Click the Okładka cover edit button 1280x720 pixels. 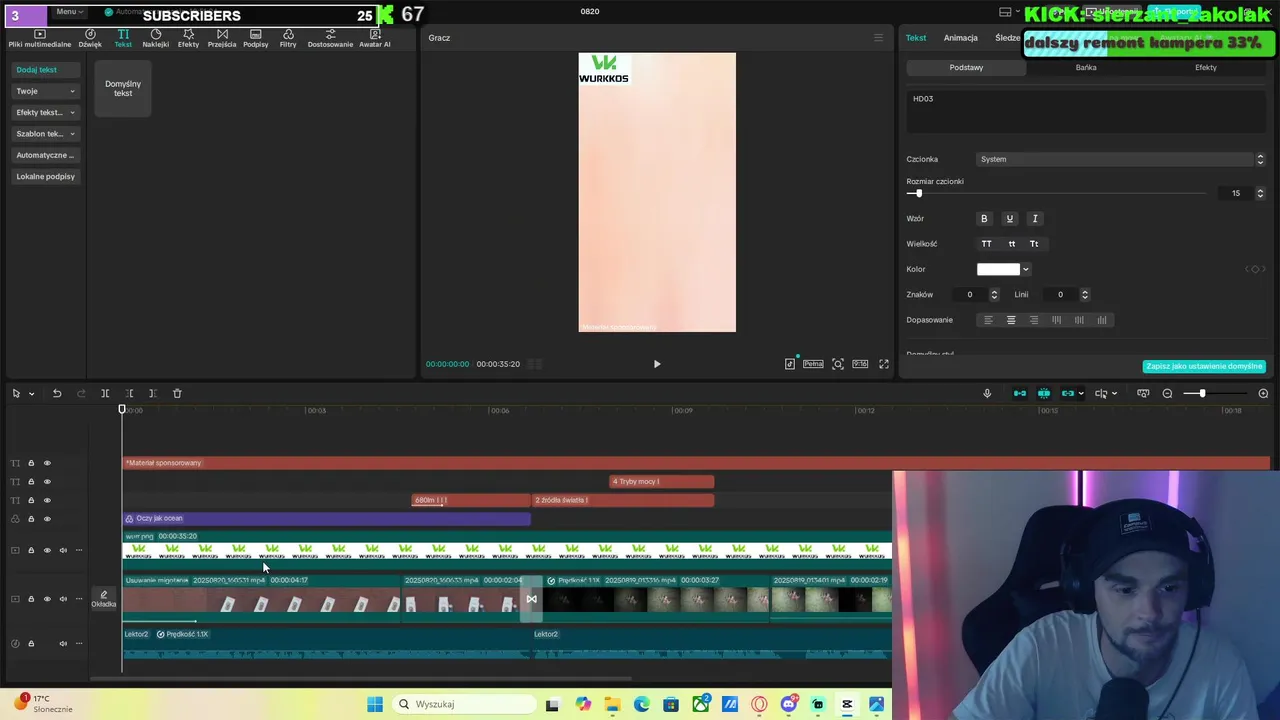104,599
